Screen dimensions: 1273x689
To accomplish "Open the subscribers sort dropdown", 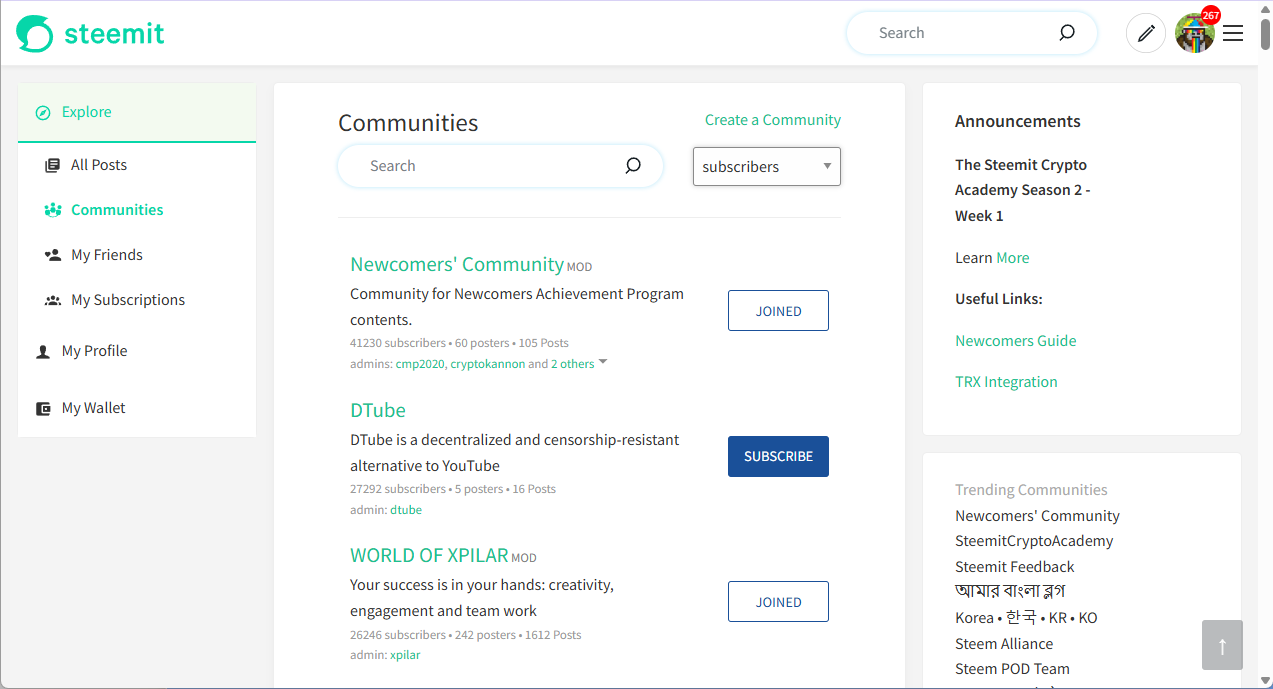I will [766, 167].
